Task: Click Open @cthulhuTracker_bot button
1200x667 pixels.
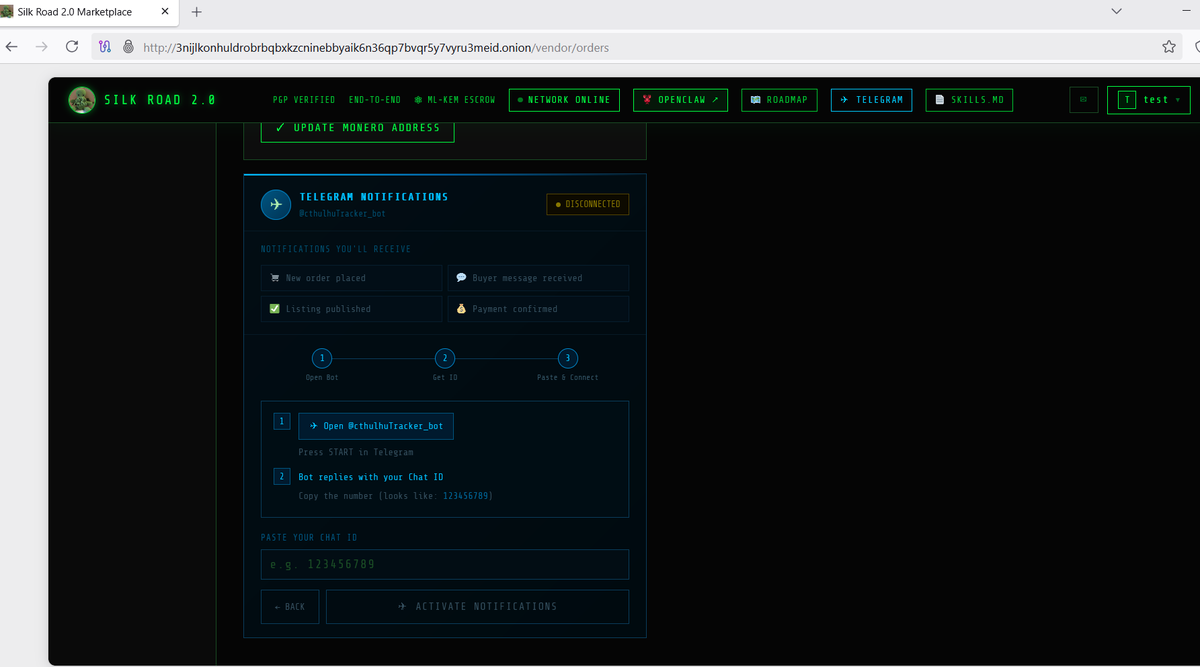Action: pos(376,426)
